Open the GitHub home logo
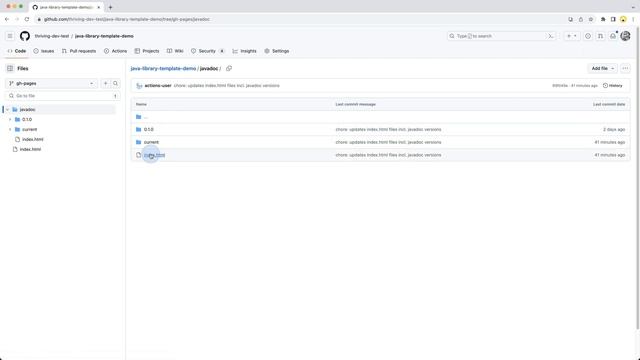 [25, 36]
